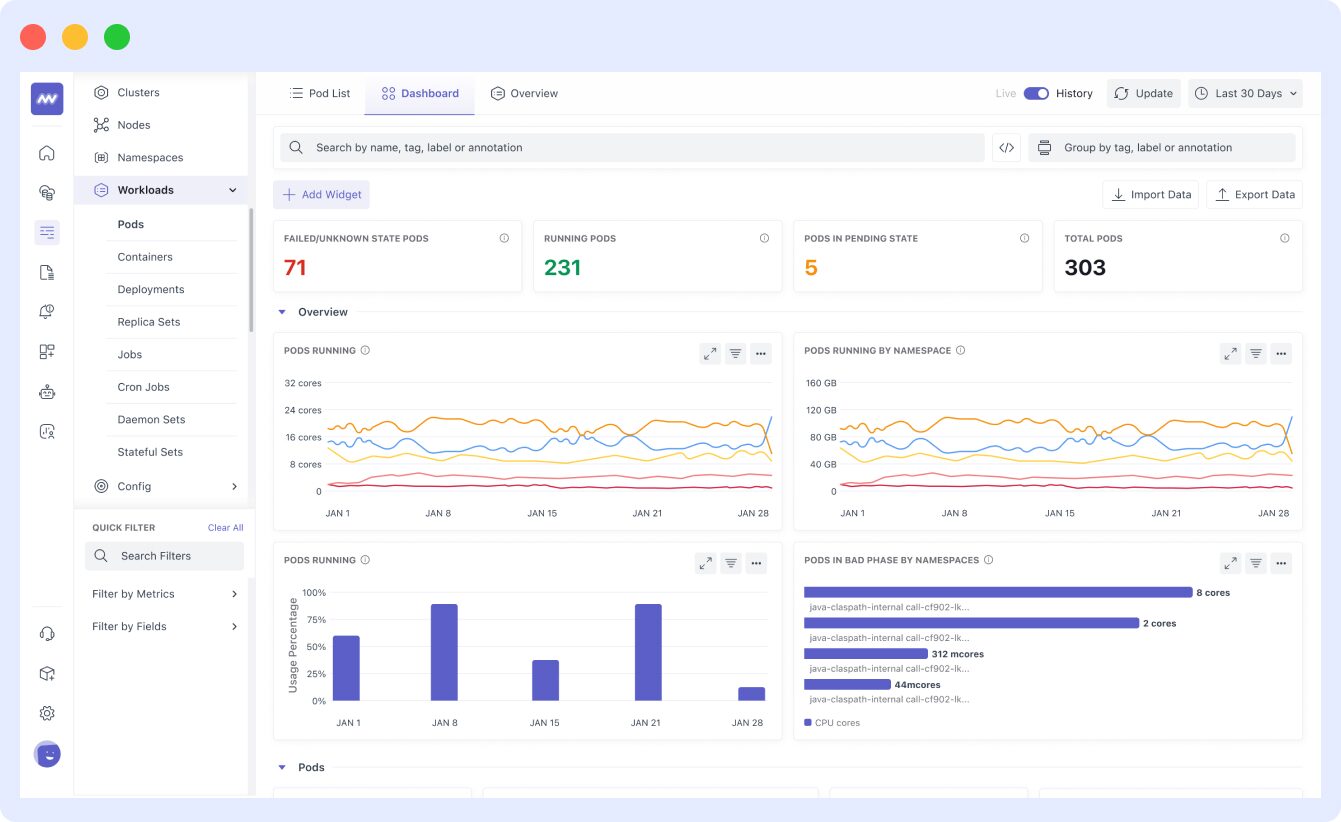Open the Overview tab
Screen dimensions: 1341x822
(524, 93)
